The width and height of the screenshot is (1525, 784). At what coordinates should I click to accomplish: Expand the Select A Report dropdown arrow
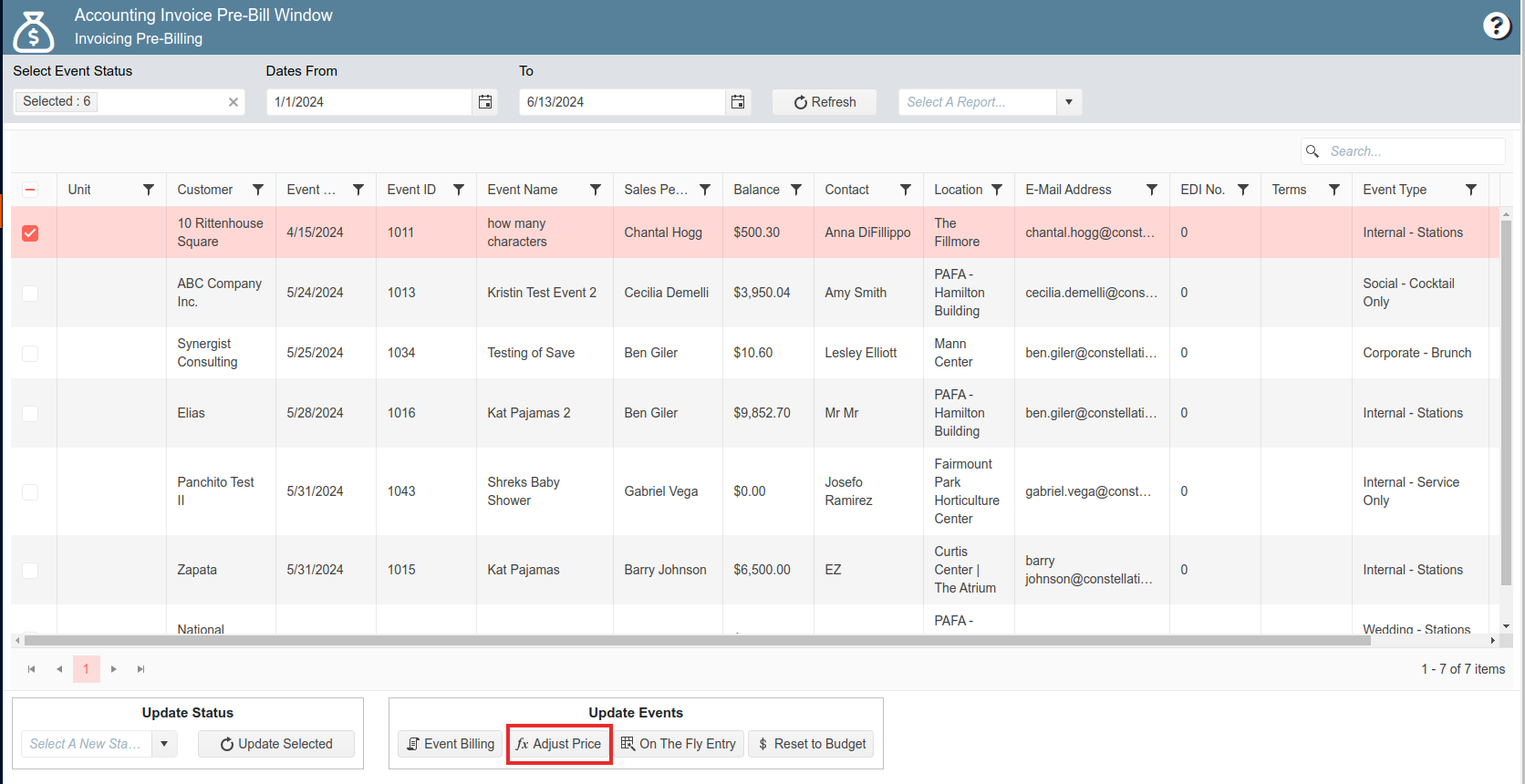[x=1069, y=102]
